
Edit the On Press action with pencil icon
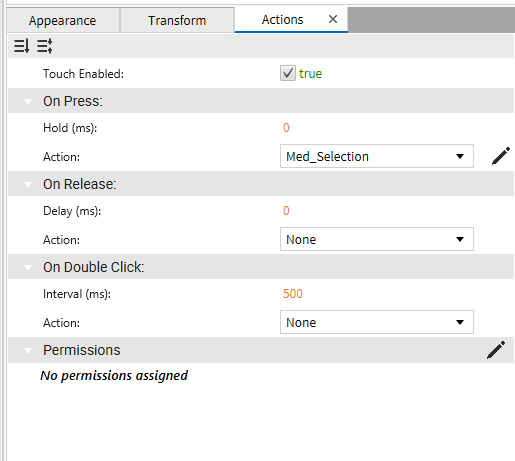tap(501, 156)
